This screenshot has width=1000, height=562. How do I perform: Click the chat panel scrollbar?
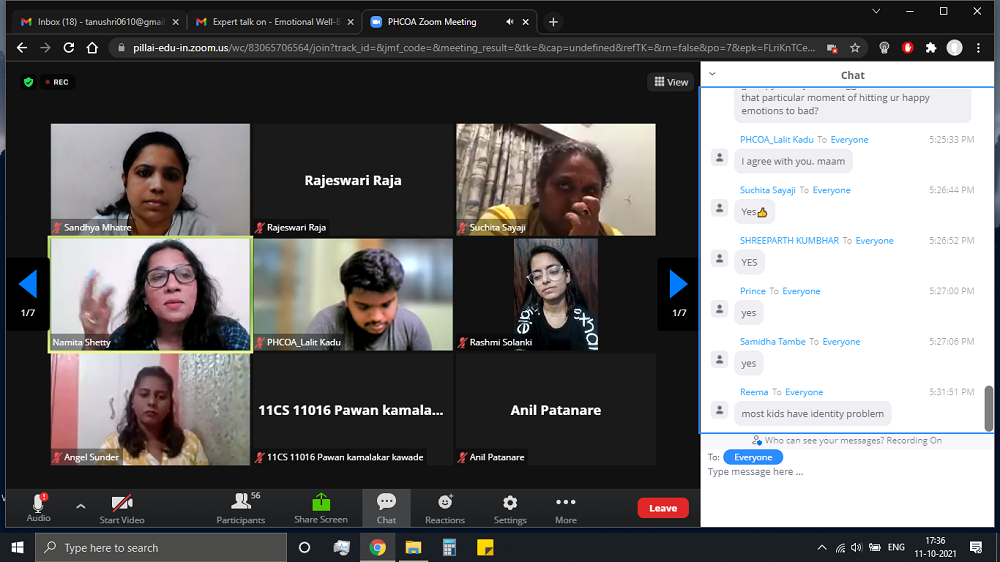pos(989,407)
